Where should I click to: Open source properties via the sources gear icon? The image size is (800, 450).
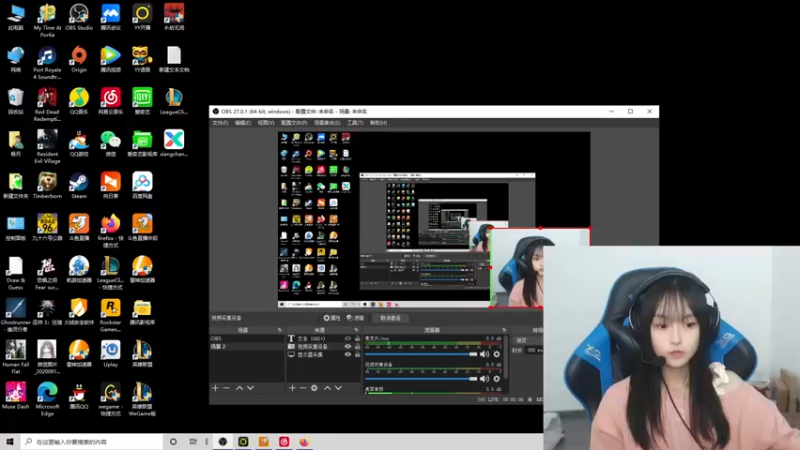coord(314,388)
